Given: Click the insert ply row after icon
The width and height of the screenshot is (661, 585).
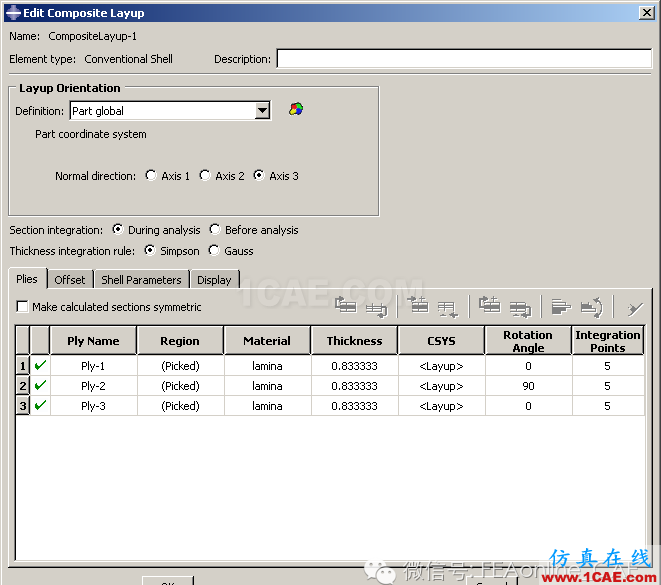Looking at the screenshot, I should [x=447, y=310].
